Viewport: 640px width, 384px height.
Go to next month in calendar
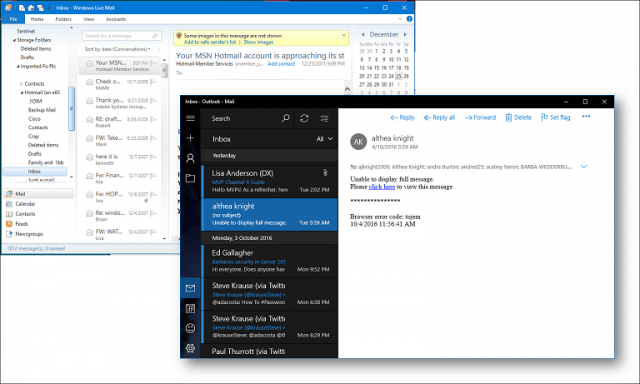[405, 35]
